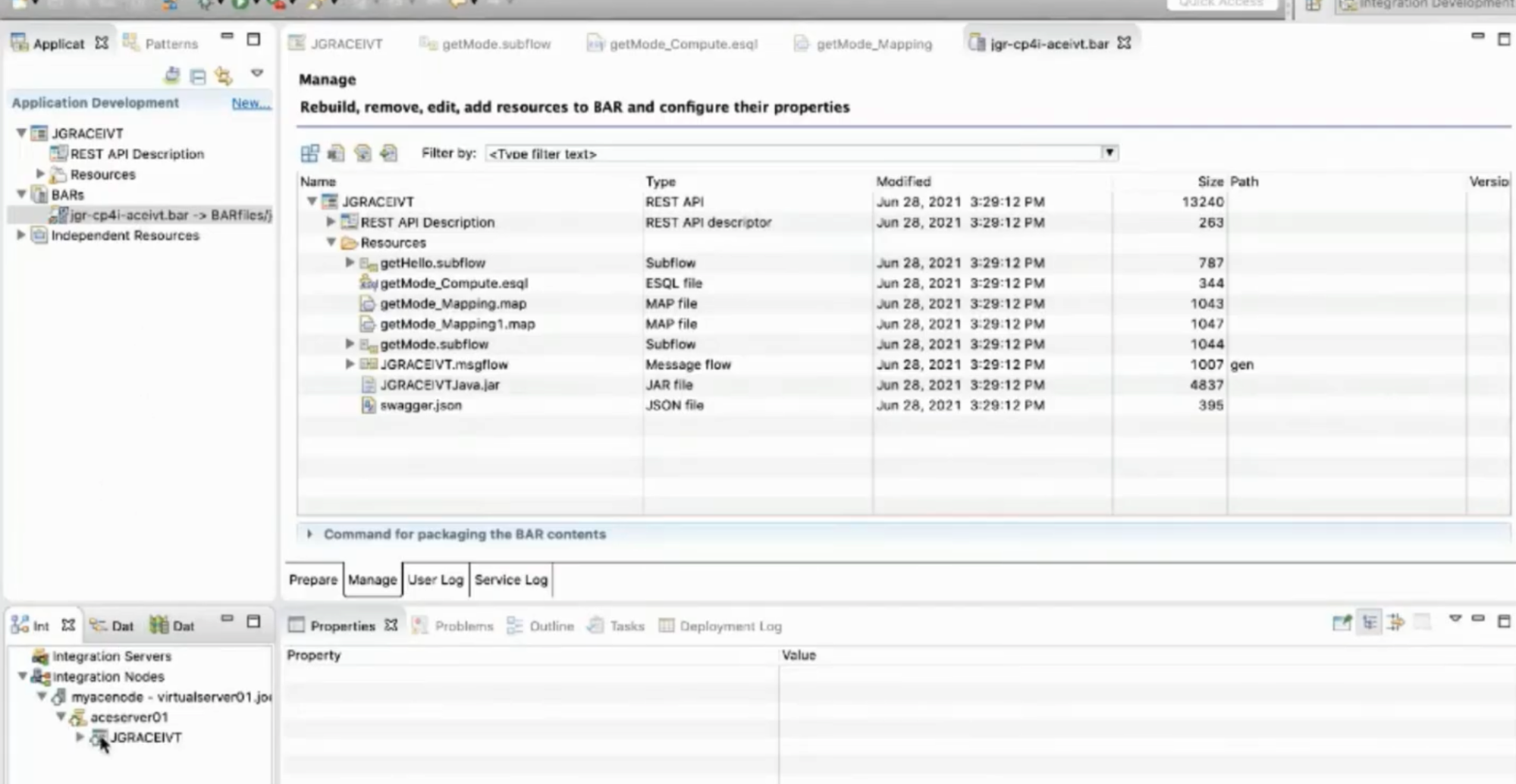
Task: Select the swagger.json row in BAR contents
Action: (x=422, y=405)
